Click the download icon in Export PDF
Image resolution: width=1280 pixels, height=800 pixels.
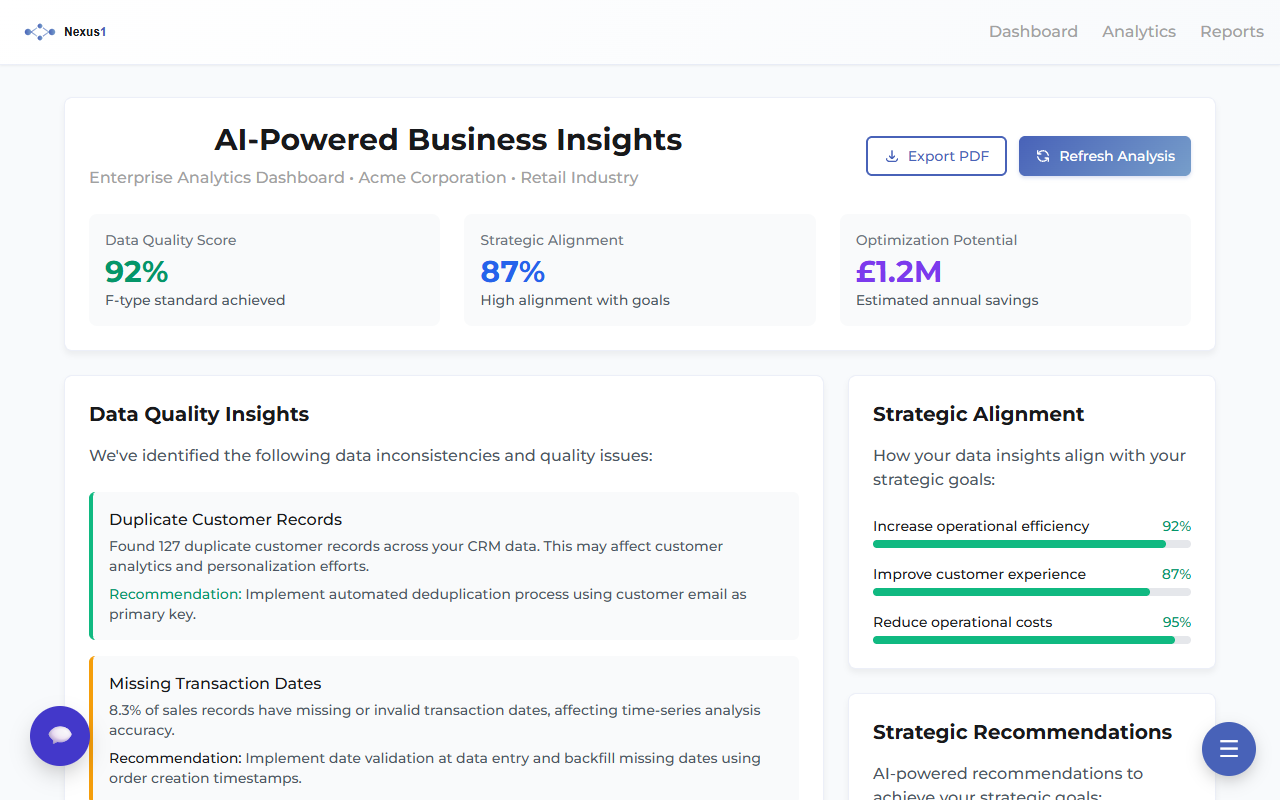point(890,156)
